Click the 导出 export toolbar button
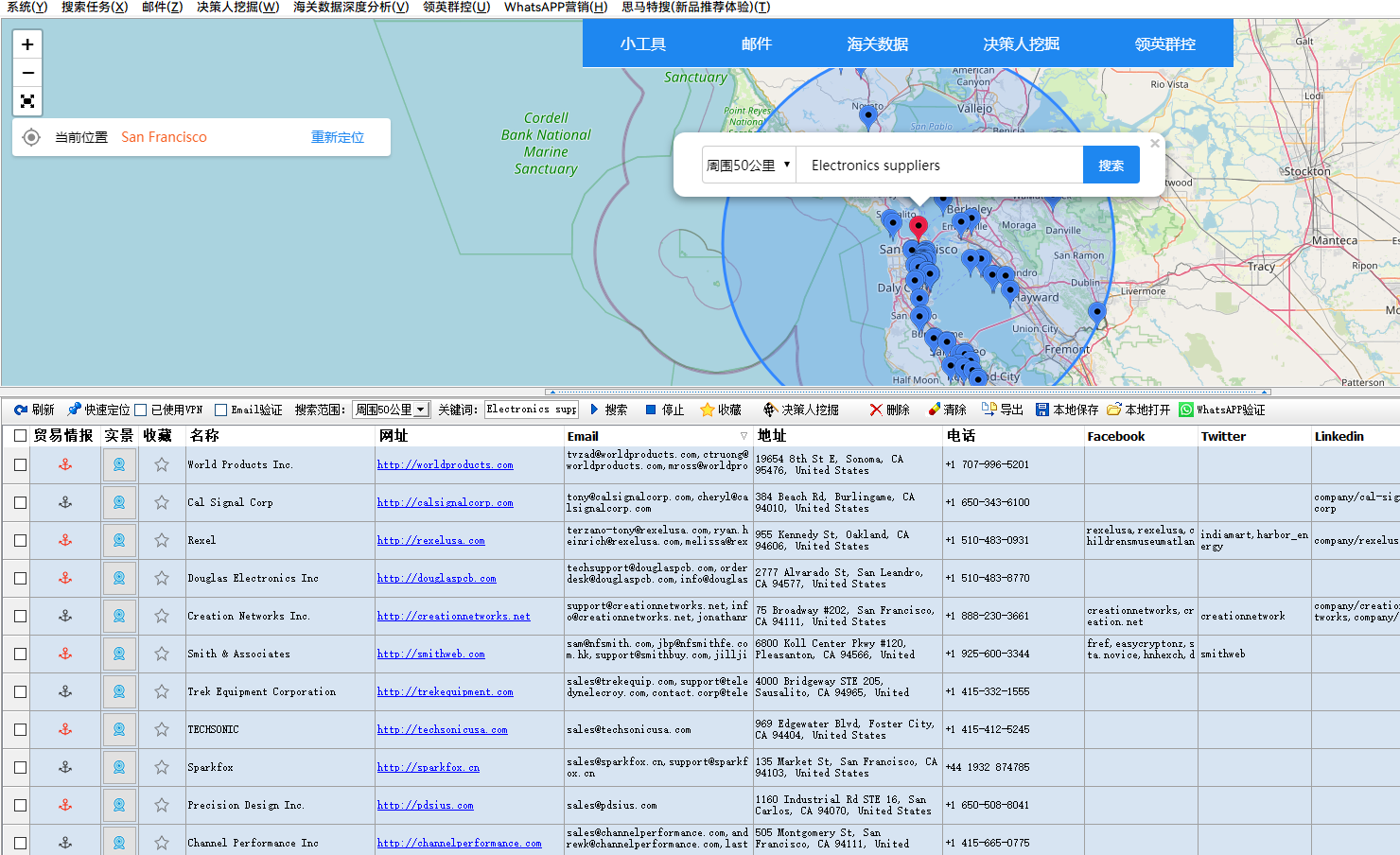The image size is (1400, 855). point(1003,410)
